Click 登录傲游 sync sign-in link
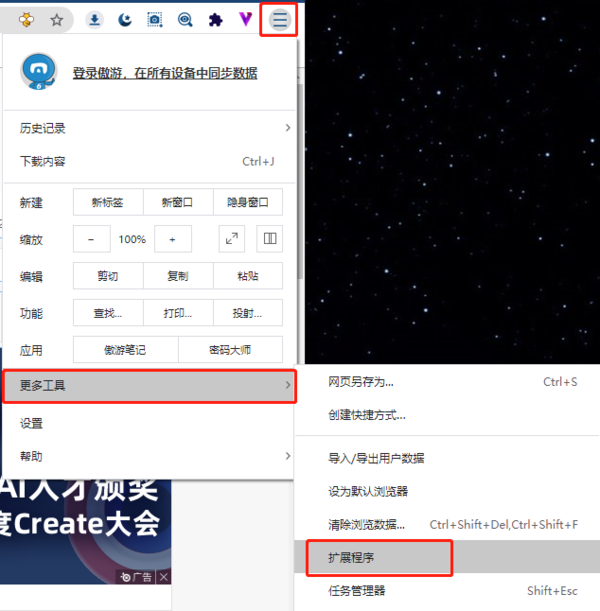Screen dimensions: 600x611 (x=165, y=73)
